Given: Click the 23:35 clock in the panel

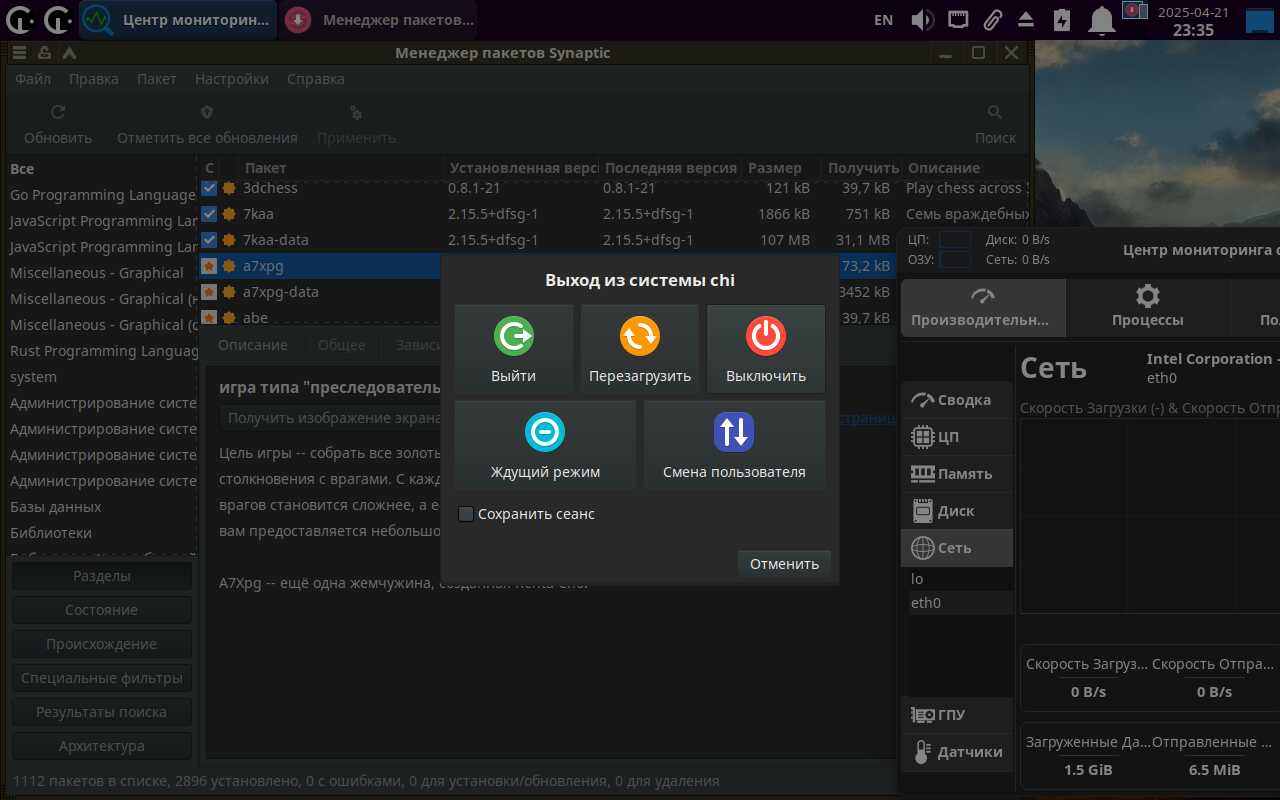Looking at the screenshot, I should (x=1193, y=30).
